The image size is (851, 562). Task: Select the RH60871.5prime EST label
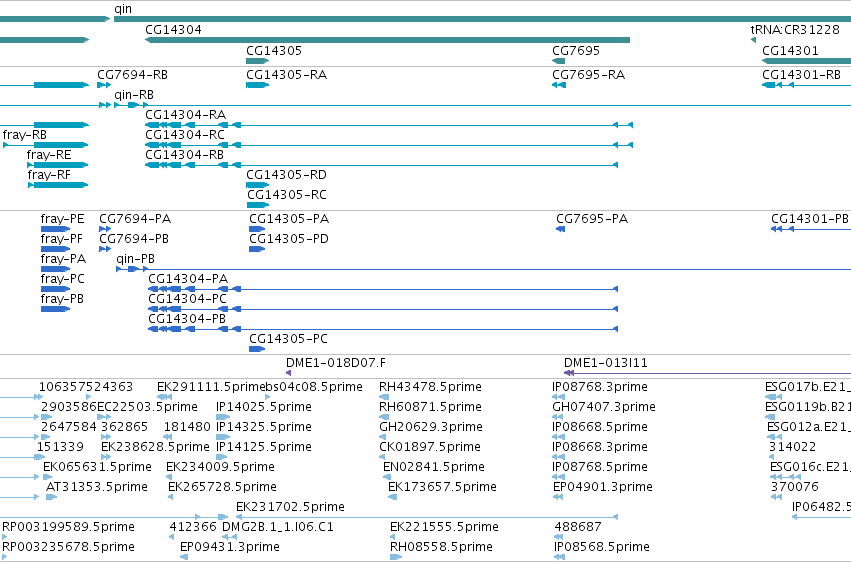pyautogui.click(x=430, y=407)
